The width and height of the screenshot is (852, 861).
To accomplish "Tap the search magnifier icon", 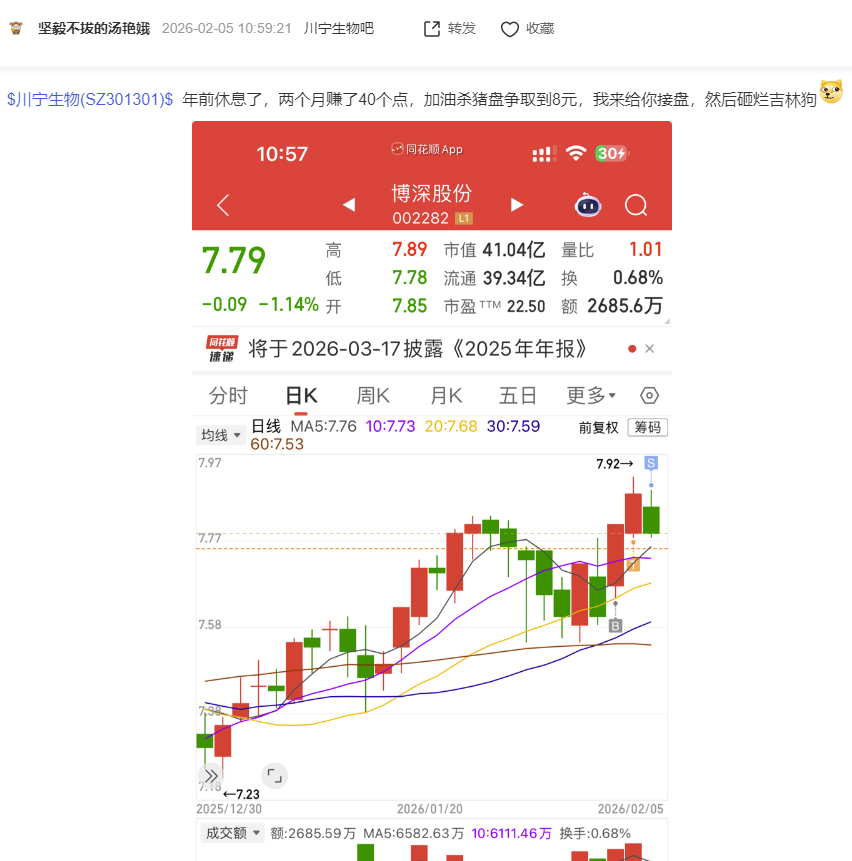I will 636,206.
